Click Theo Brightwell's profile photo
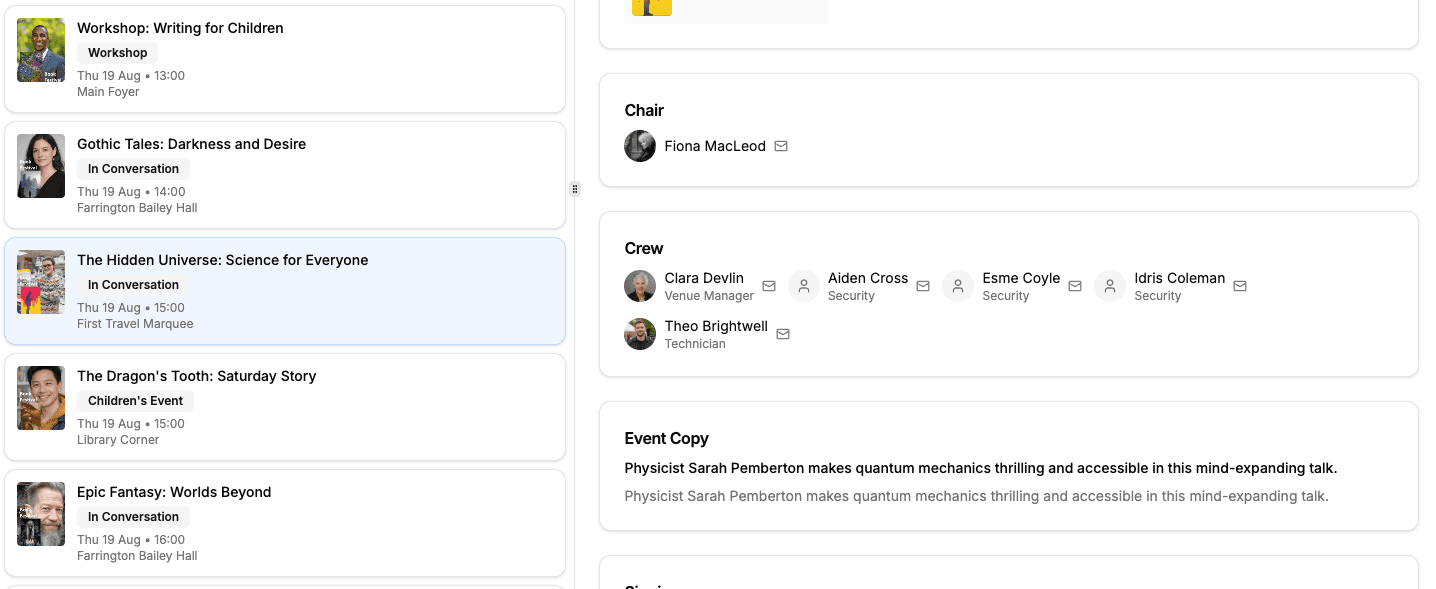Viewport: 1436px width, 589px height. tap(640, 334)
